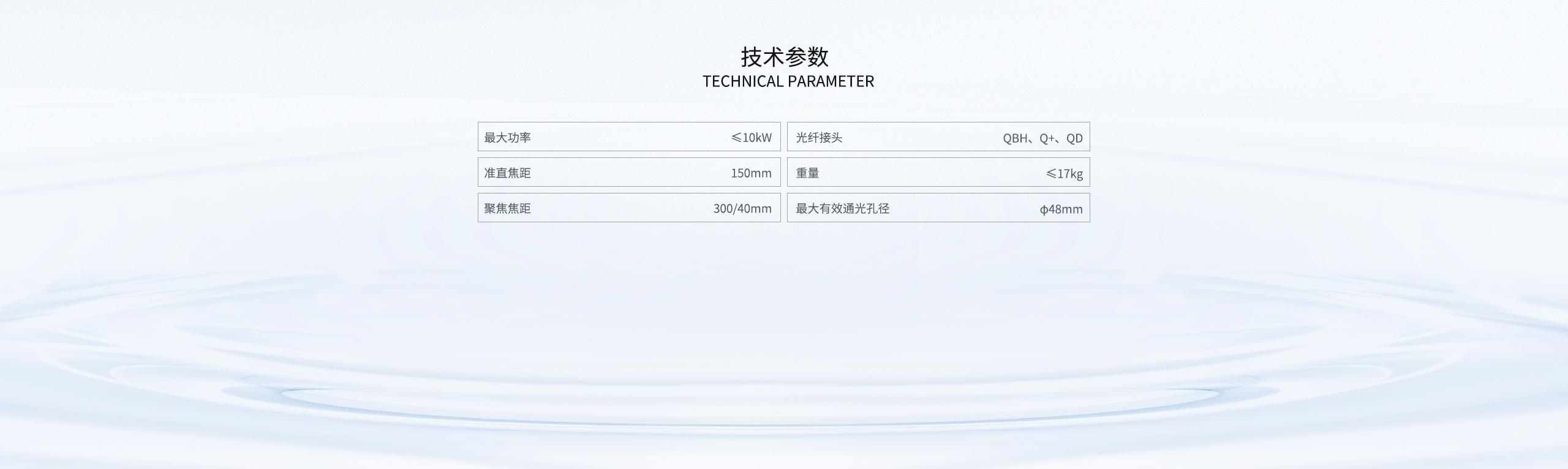Click the 技术参数 heading
Viewport: 1568px width, 469px height.
pyautogui.click(x=784, y=57)
